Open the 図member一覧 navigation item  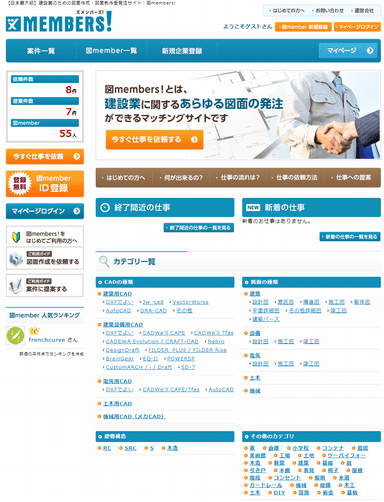pos(111,51)
